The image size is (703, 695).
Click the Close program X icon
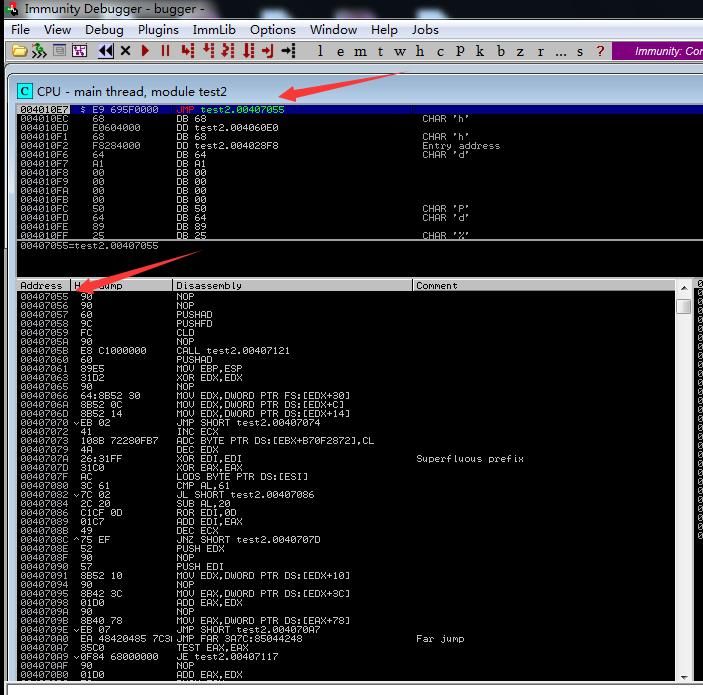click(x=126, y=51)
